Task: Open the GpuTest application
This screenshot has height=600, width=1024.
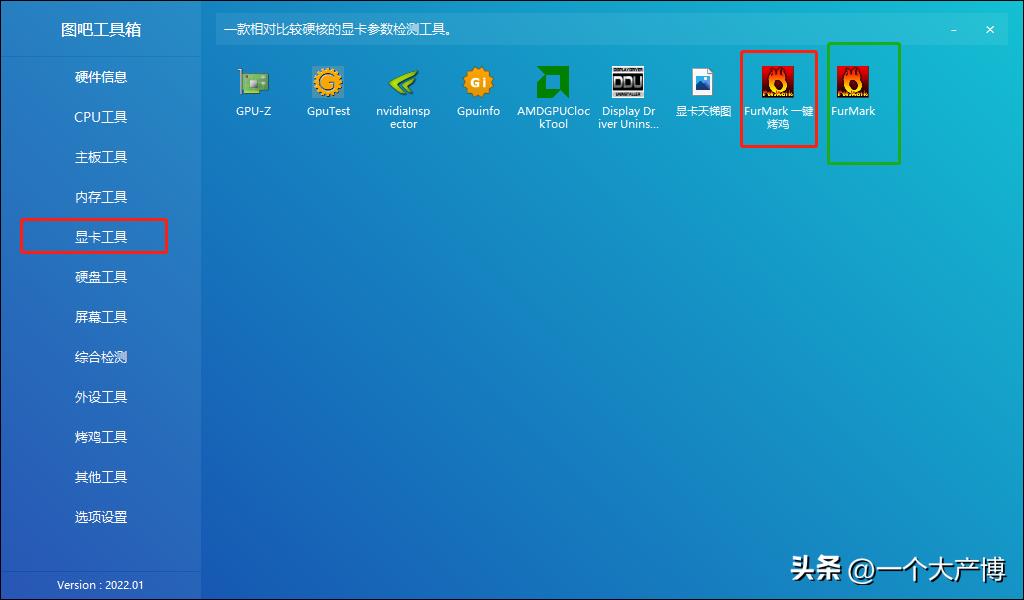Action: pos(328,84)
